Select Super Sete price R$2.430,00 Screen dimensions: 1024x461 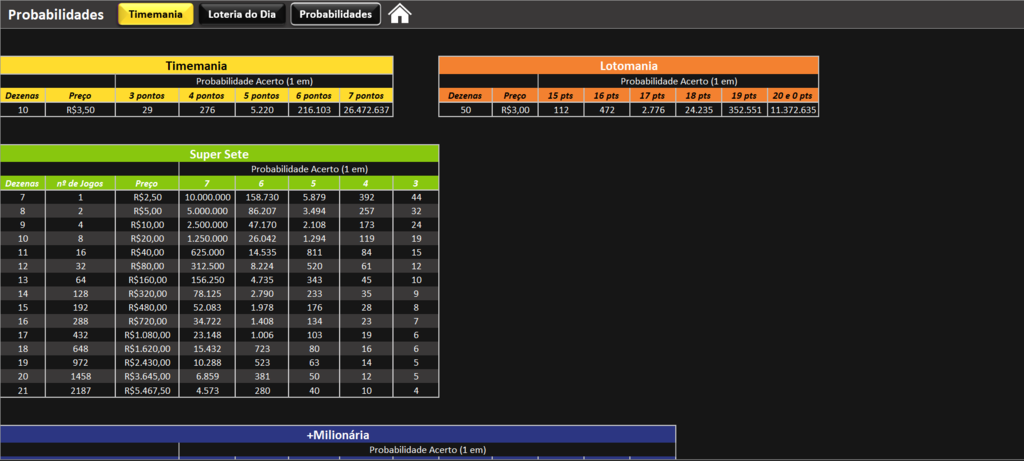(x=147, y=362)
